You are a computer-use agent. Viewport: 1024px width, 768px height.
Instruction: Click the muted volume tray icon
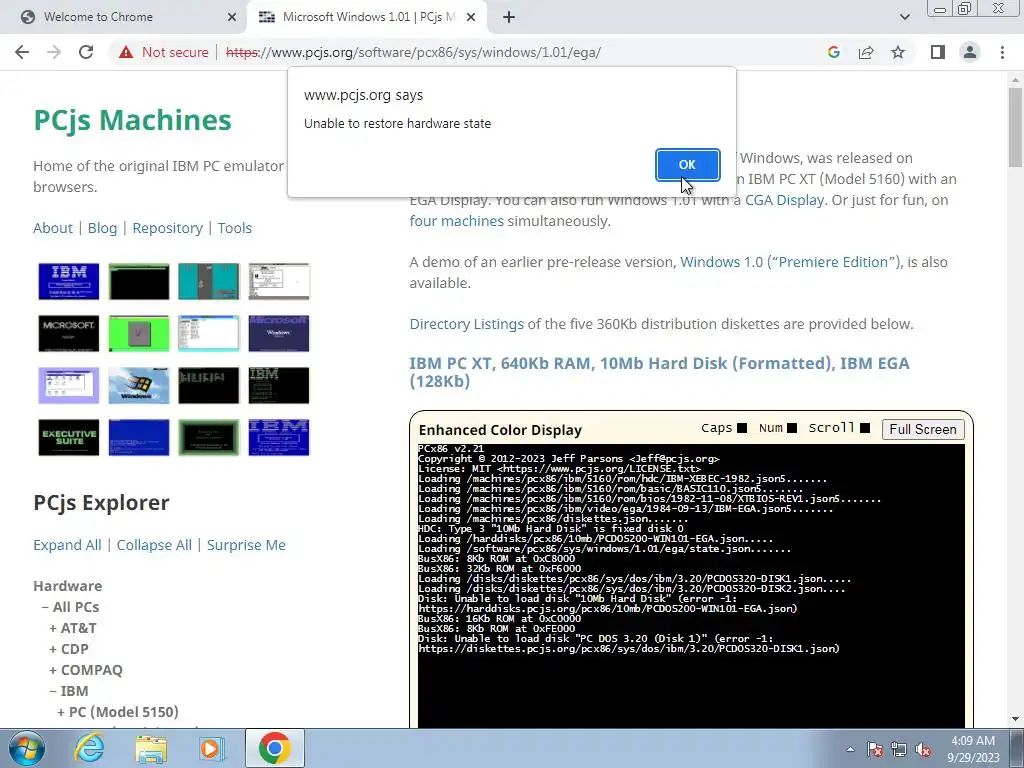pyautogui.click(x=923, y=749)
